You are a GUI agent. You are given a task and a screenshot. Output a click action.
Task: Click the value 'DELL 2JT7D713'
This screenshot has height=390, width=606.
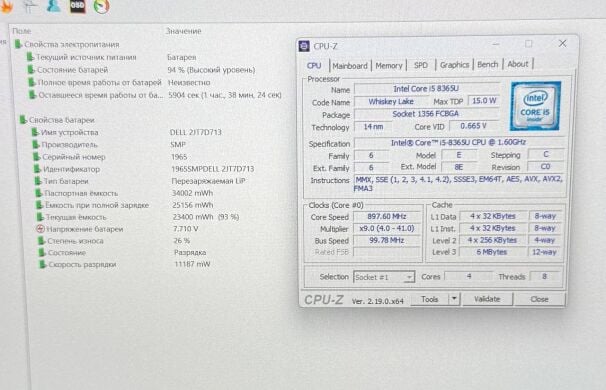(196, 132)
